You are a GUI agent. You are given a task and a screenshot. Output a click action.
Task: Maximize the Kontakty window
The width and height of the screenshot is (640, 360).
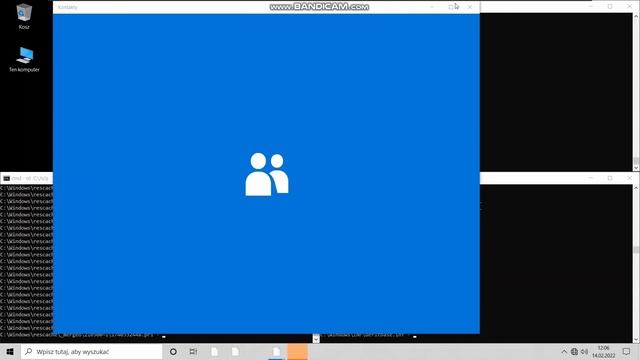451,7
